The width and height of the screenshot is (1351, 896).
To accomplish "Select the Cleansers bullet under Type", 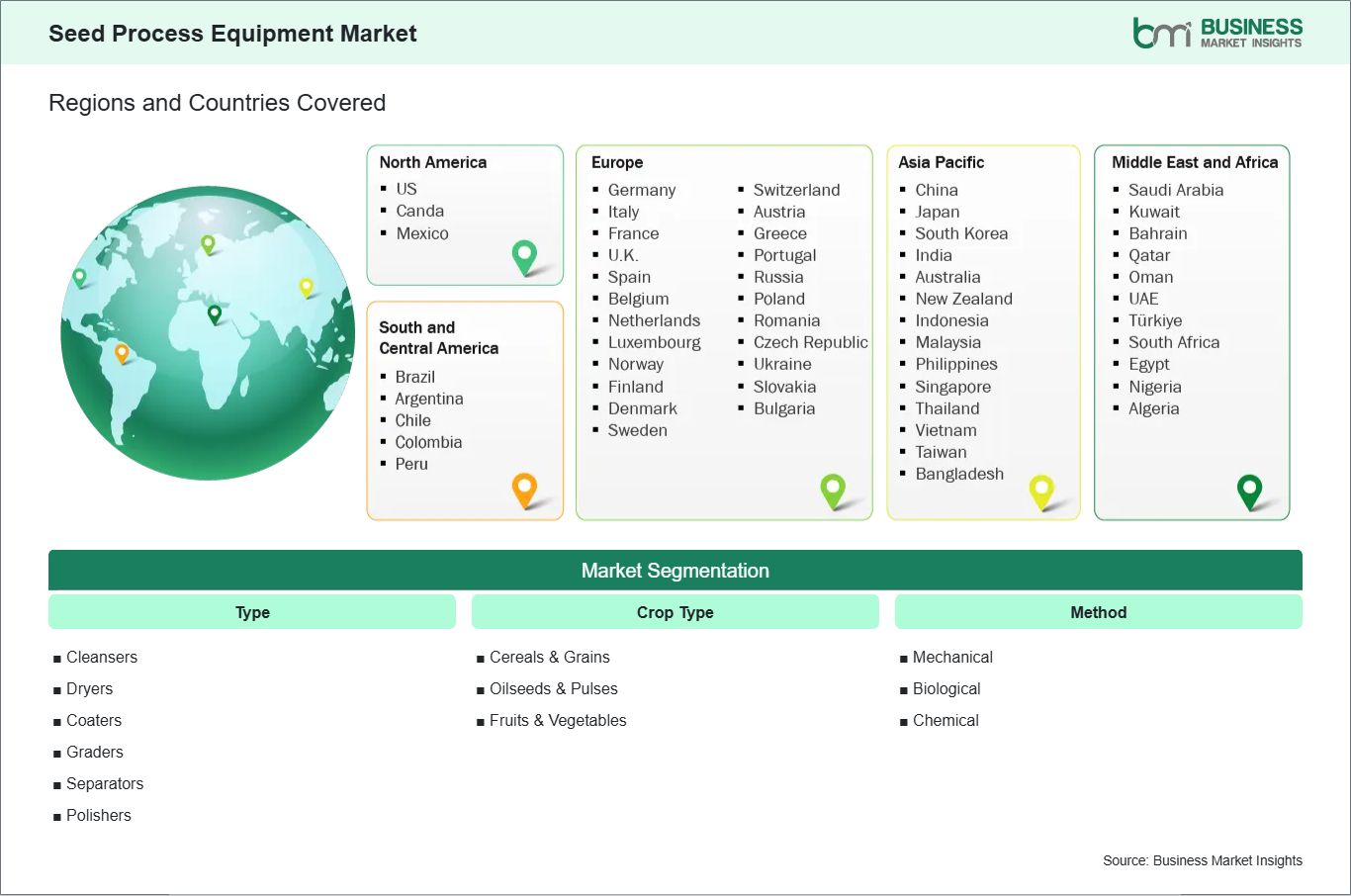I will click(101, 657).
